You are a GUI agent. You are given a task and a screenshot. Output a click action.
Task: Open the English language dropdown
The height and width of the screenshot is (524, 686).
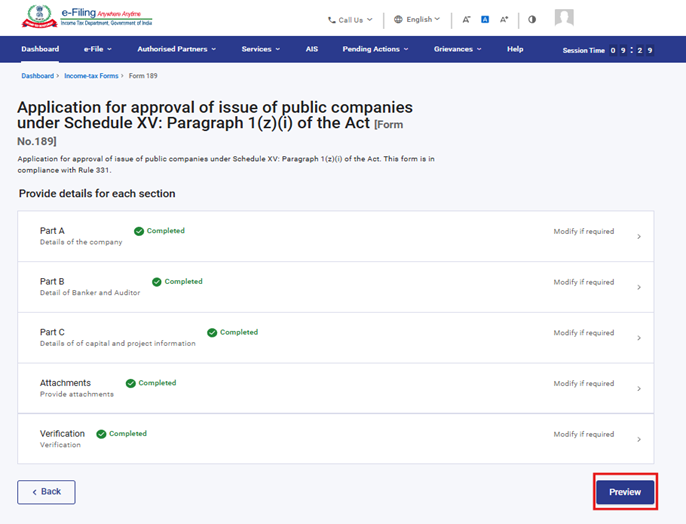(x=417, y=19)
